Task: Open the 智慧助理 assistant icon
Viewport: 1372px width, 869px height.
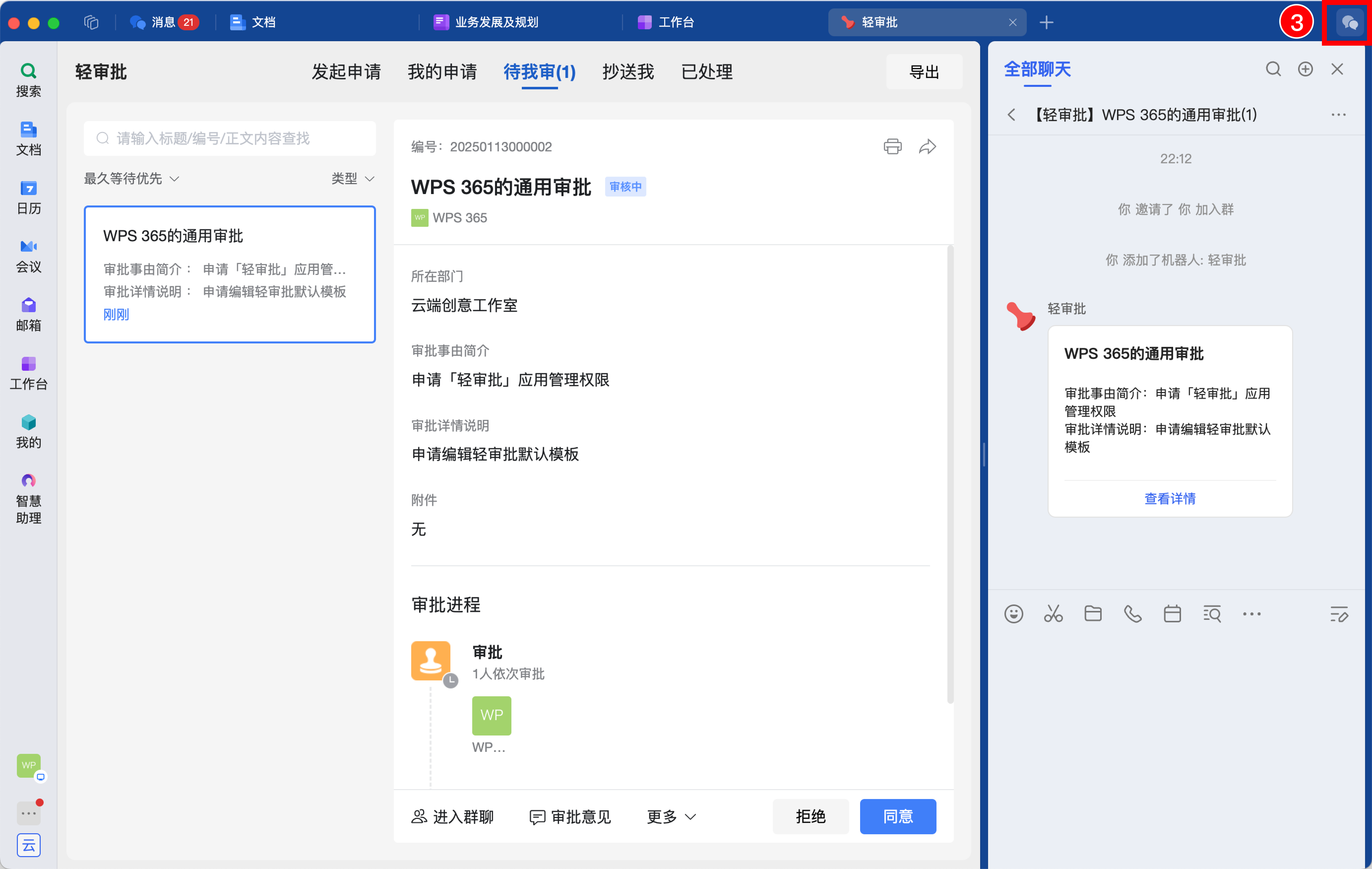Action: (x=29, y=499)
